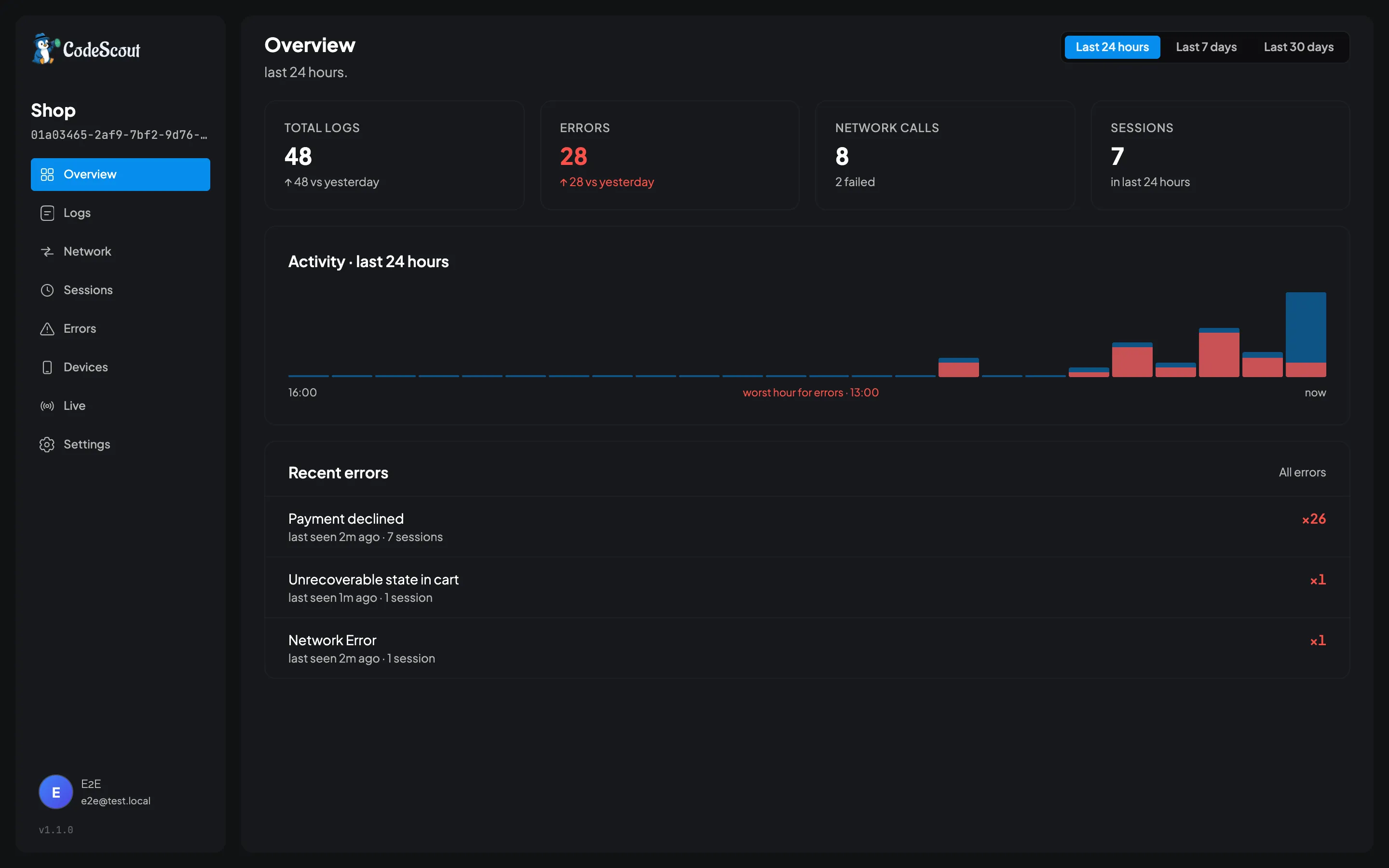Click the Devices phone icon
Screen dimensions: 1389x868
pyautogui.click(x=47, y=367)
